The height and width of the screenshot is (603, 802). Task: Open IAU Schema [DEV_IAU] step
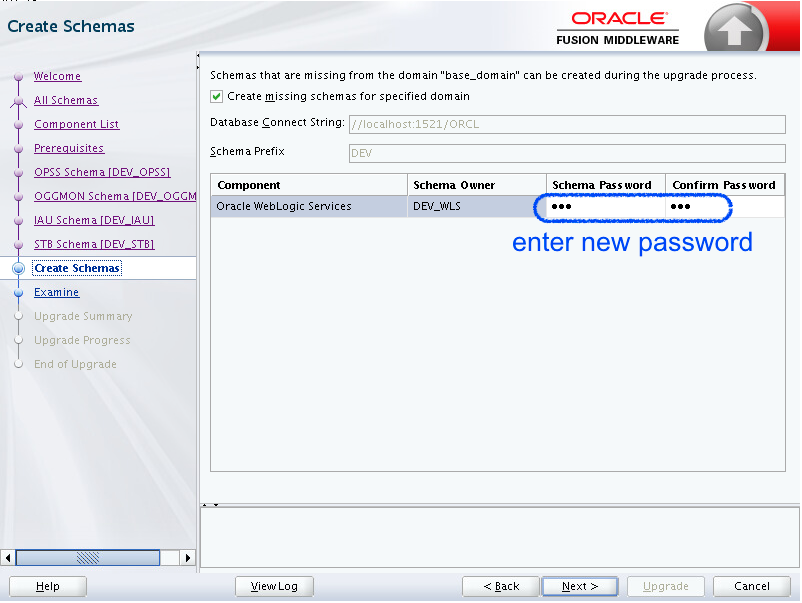tap(94, 220)
